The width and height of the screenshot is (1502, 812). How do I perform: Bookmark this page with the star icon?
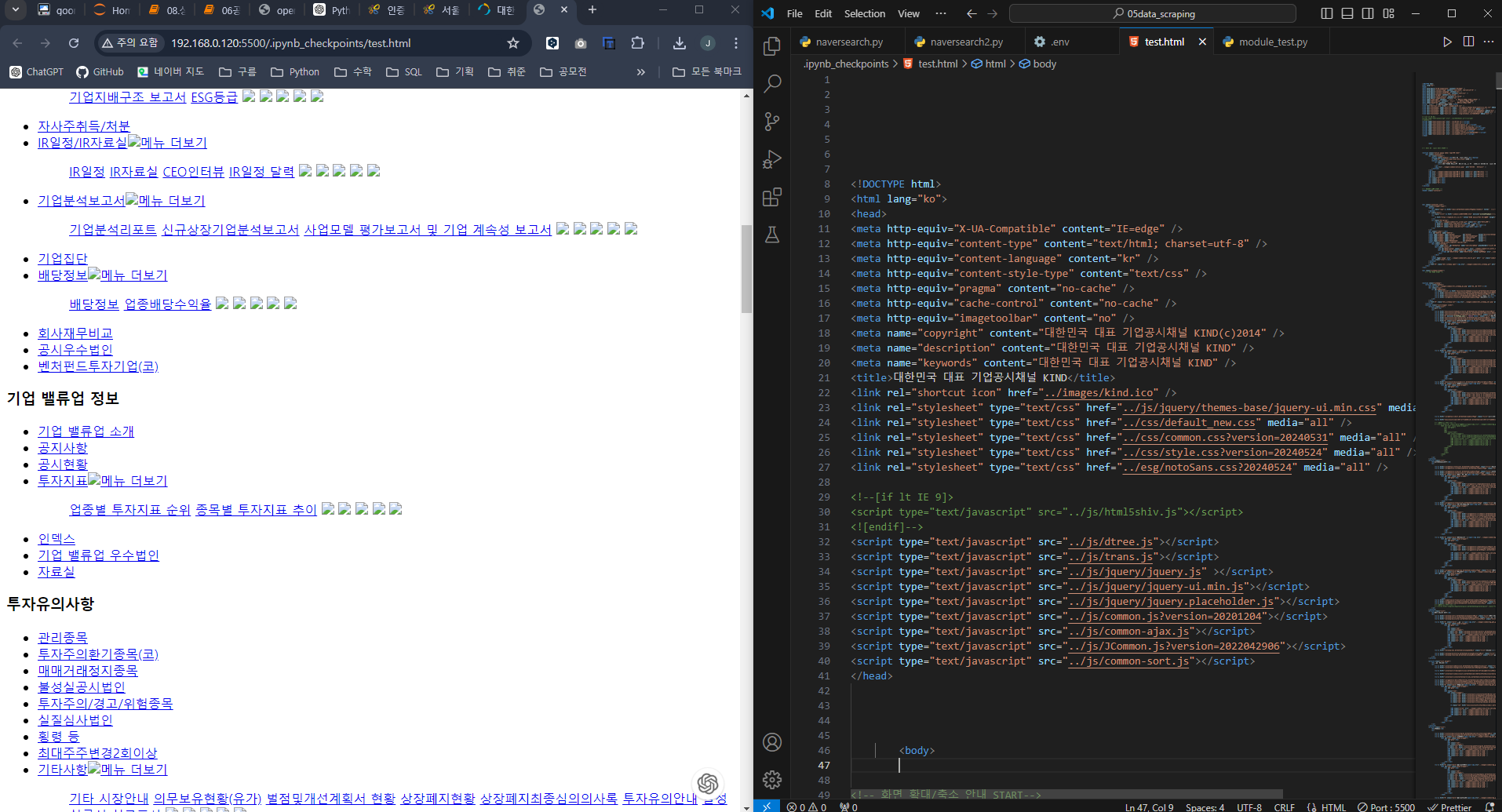coord(513,43)
